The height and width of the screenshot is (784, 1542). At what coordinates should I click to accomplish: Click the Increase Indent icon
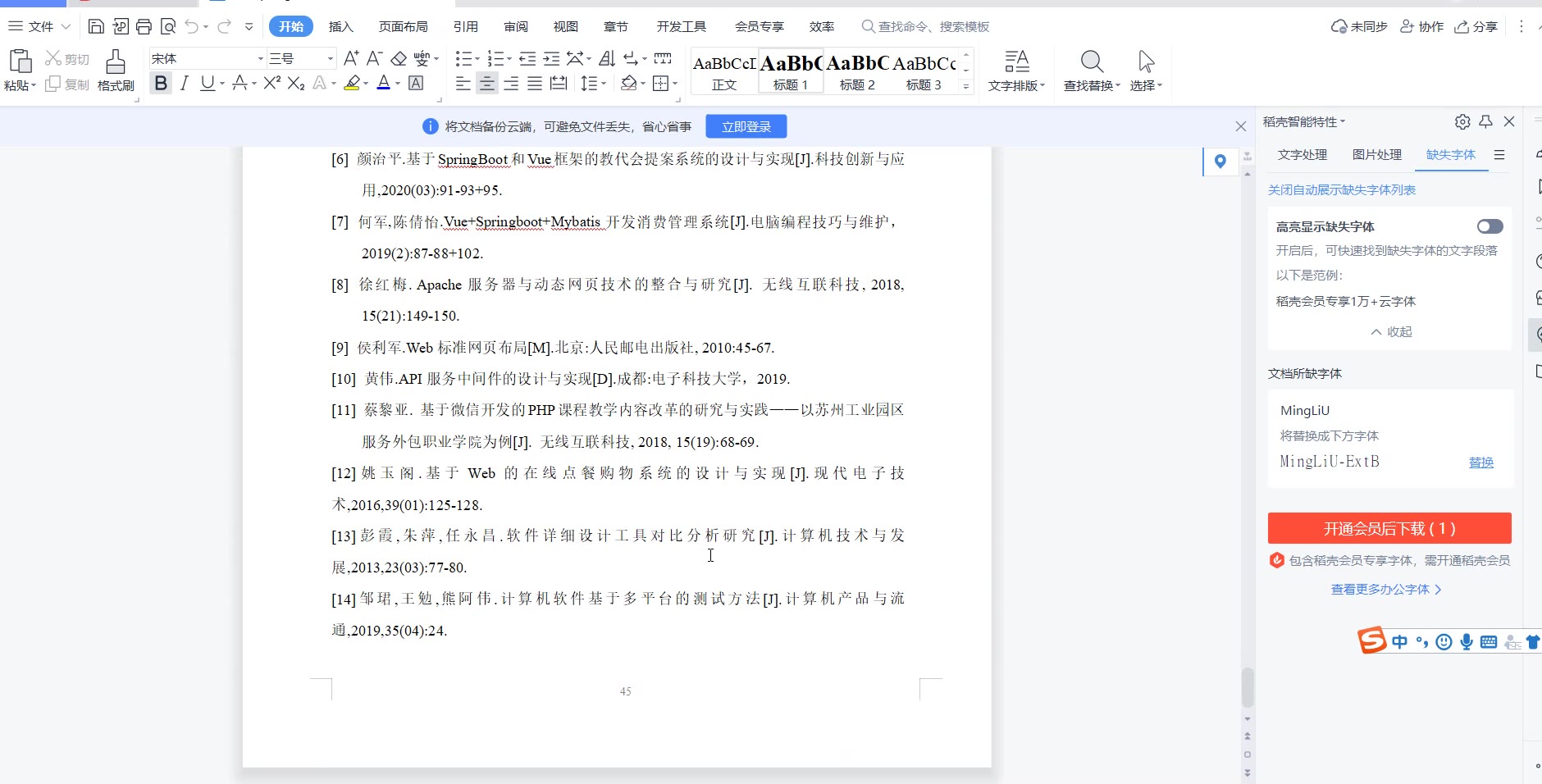coord(551,58)
